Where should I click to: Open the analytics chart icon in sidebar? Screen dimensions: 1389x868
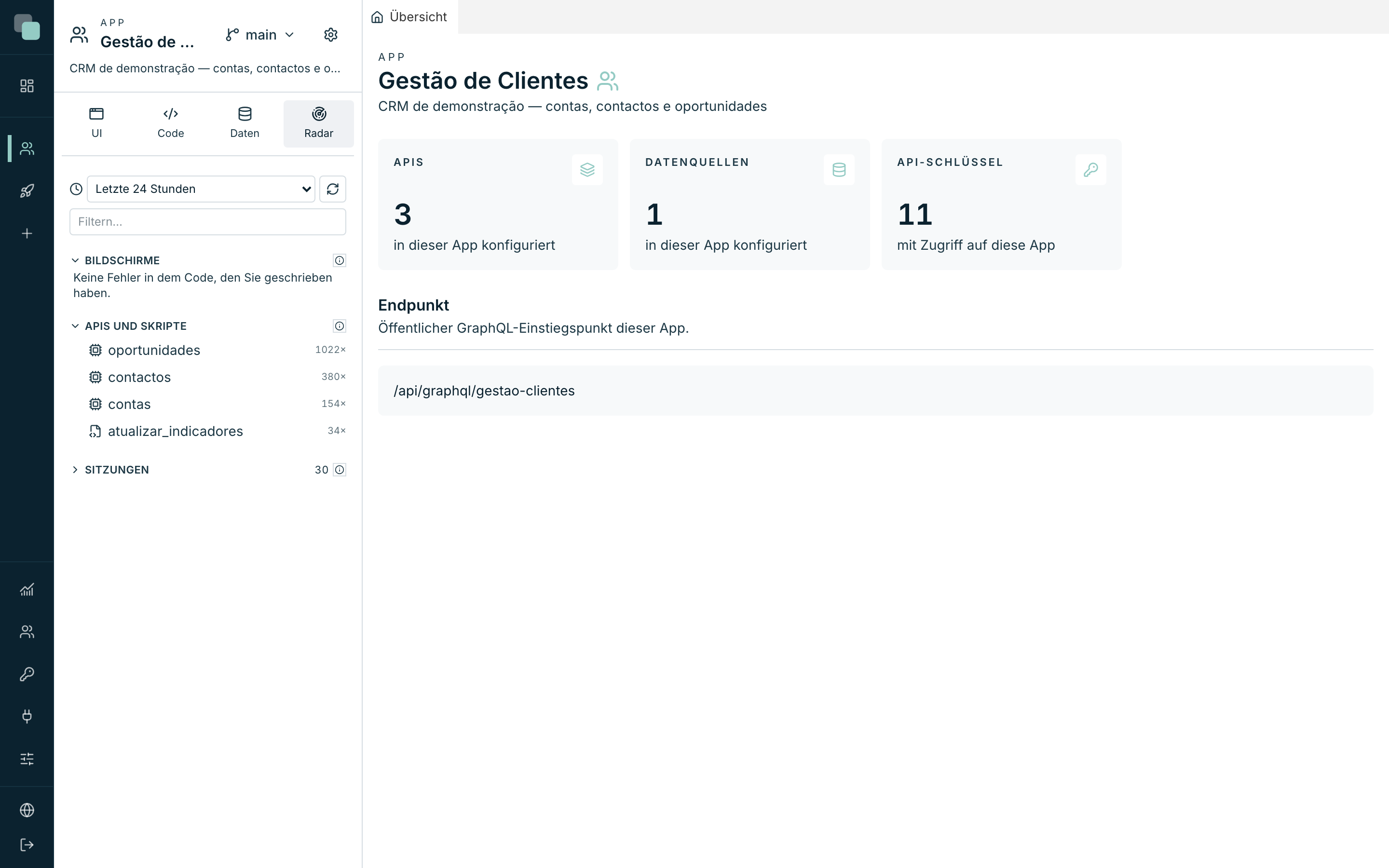click(27, 590)
